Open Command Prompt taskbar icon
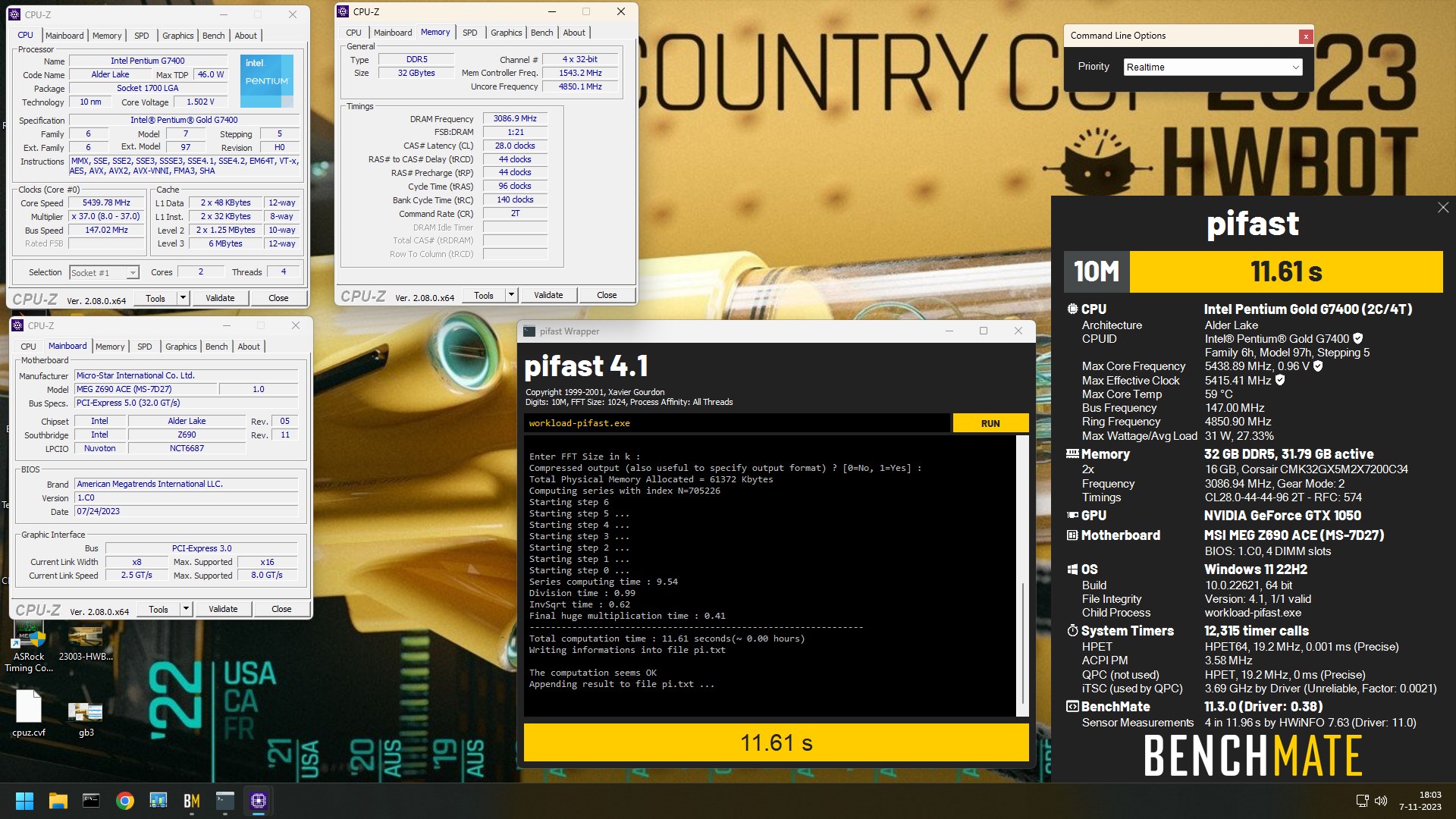 pos(91,801)
